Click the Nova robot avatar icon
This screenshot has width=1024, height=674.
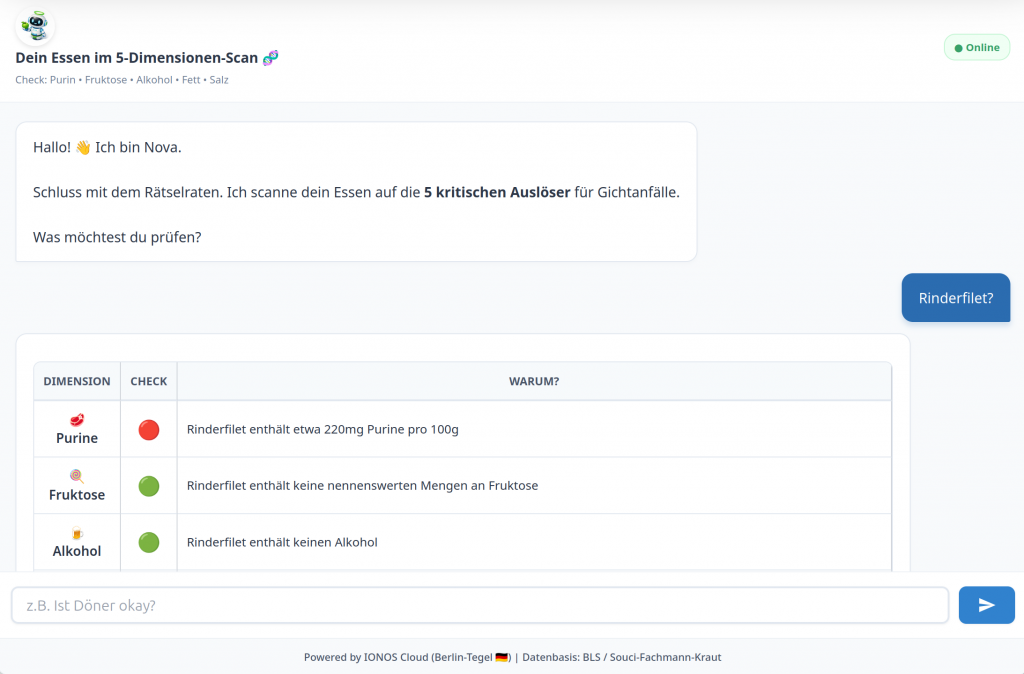[35, 25]
